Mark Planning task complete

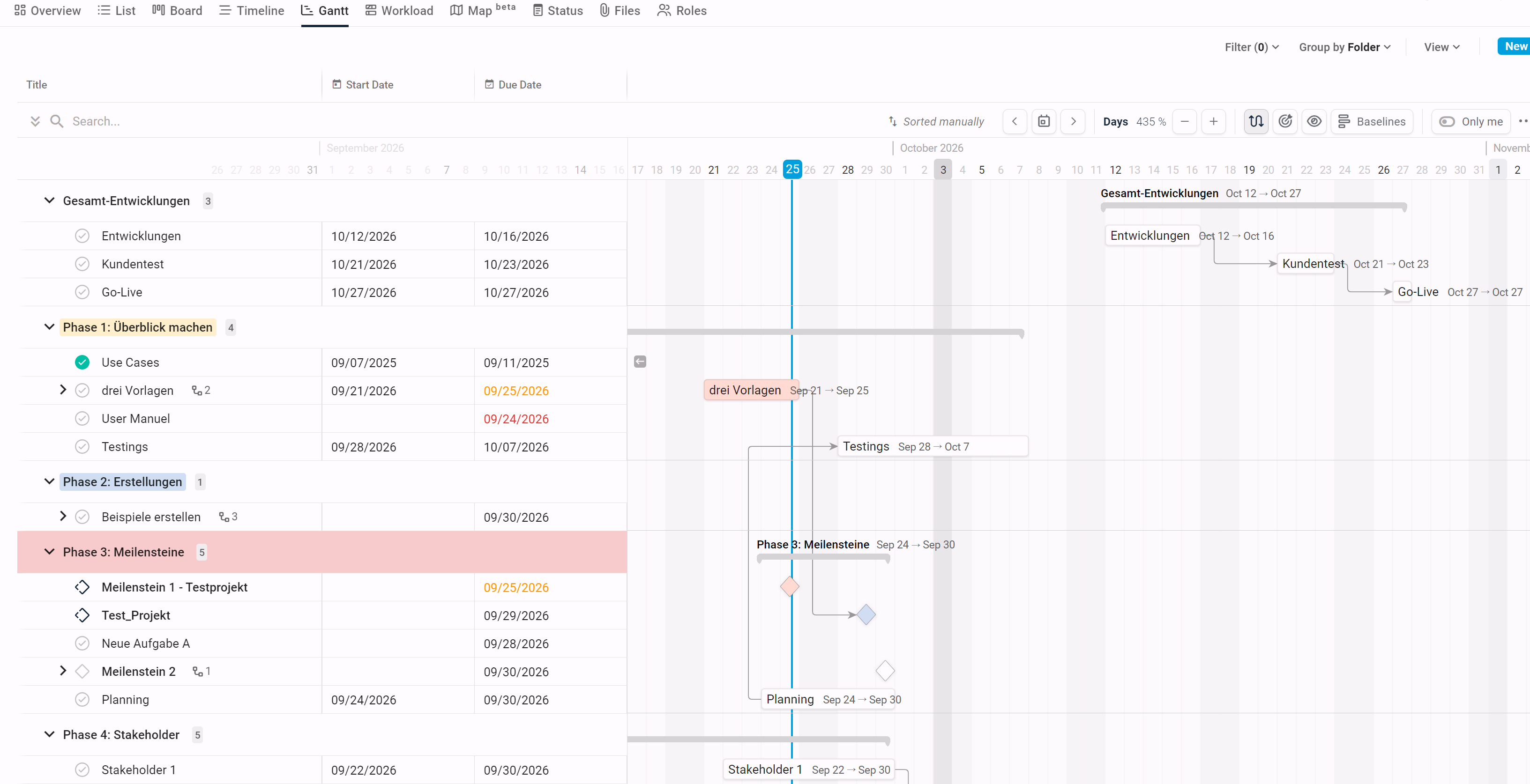(x=82, y=700)
